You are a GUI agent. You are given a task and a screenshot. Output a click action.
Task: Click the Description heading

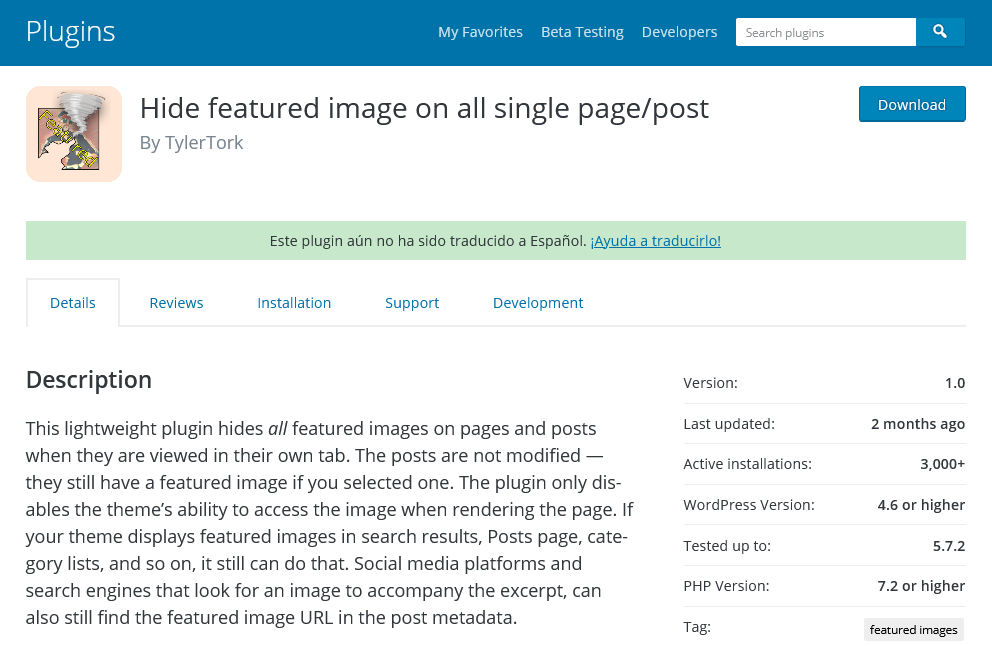coord(89,380)
